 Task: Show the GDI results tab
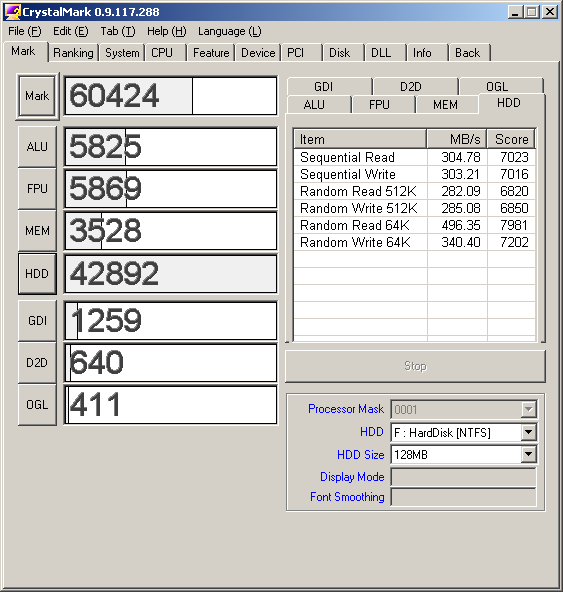[x=330, y=86]
